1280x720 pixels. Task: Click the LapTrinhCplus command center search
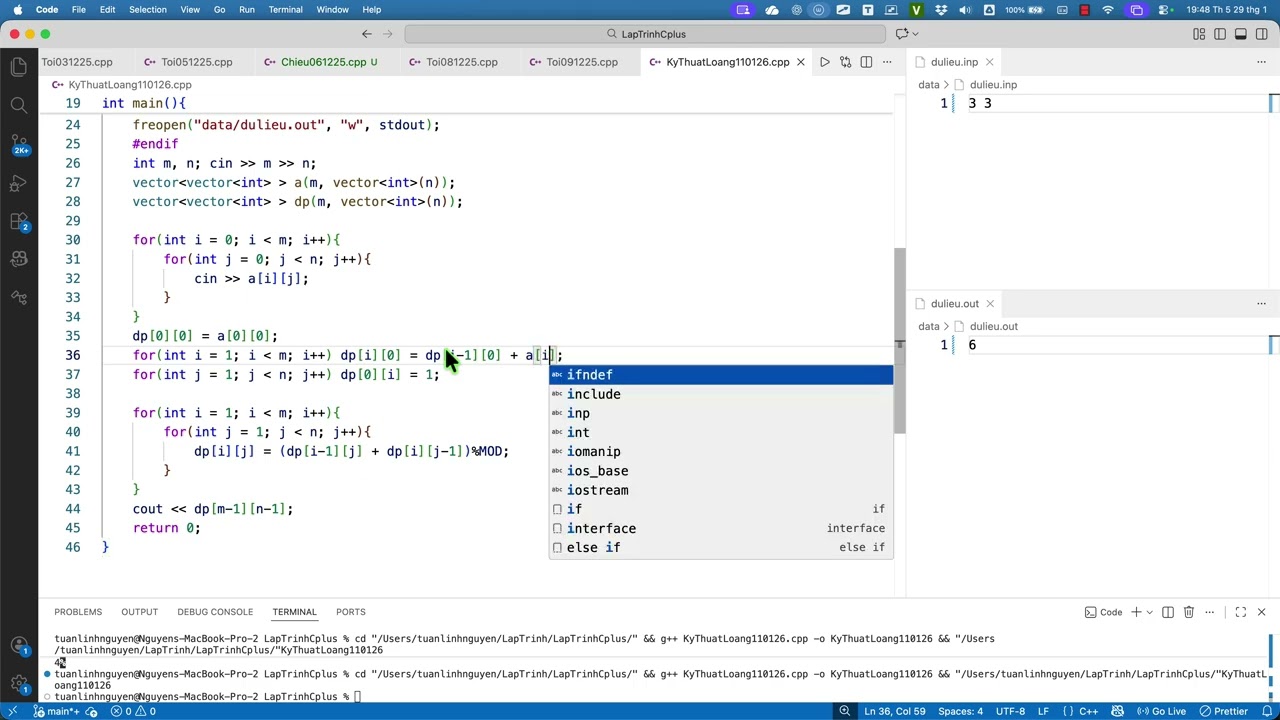645,34
